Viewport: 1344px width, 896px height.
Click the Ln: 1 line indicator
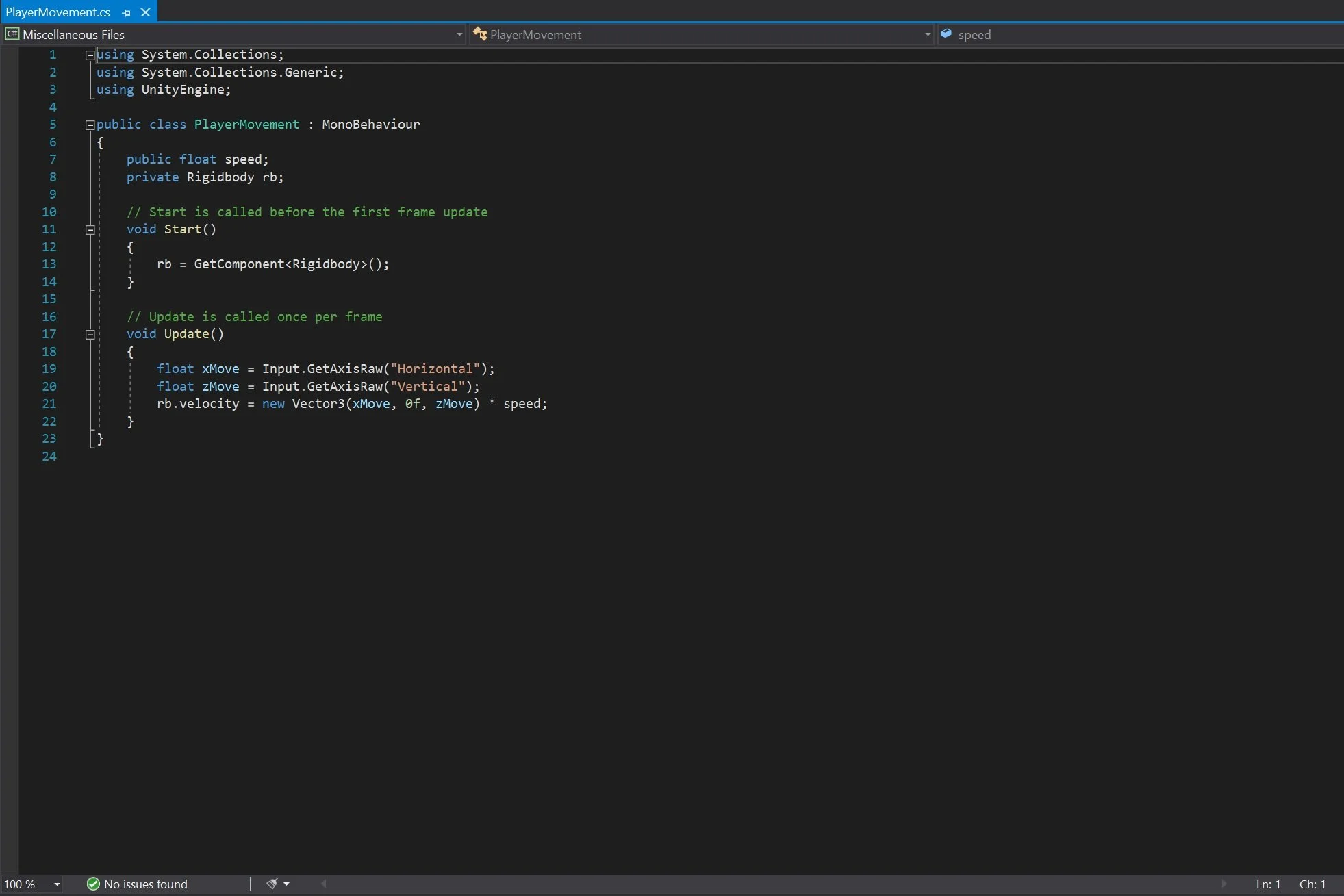point(1269,884)
